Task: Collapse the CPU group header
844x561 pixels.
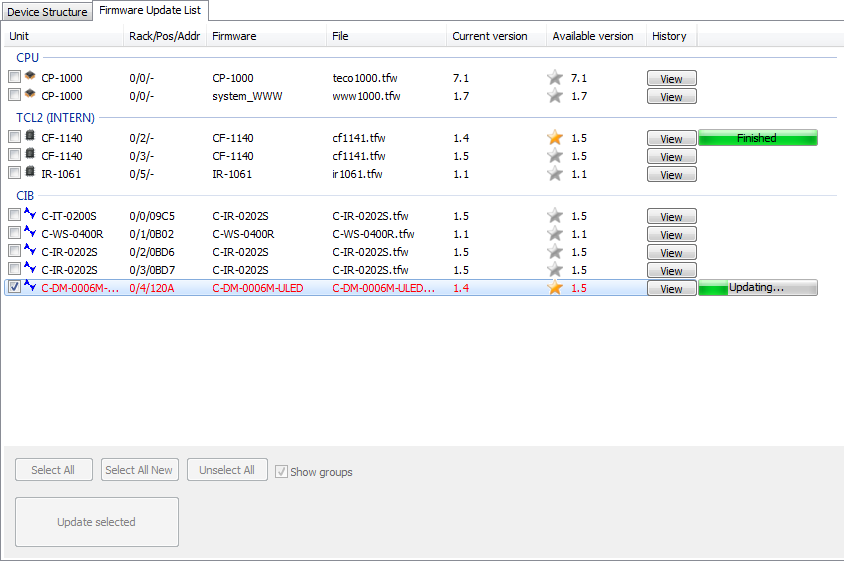Action: pyautogui.click(x=28, y=58)
